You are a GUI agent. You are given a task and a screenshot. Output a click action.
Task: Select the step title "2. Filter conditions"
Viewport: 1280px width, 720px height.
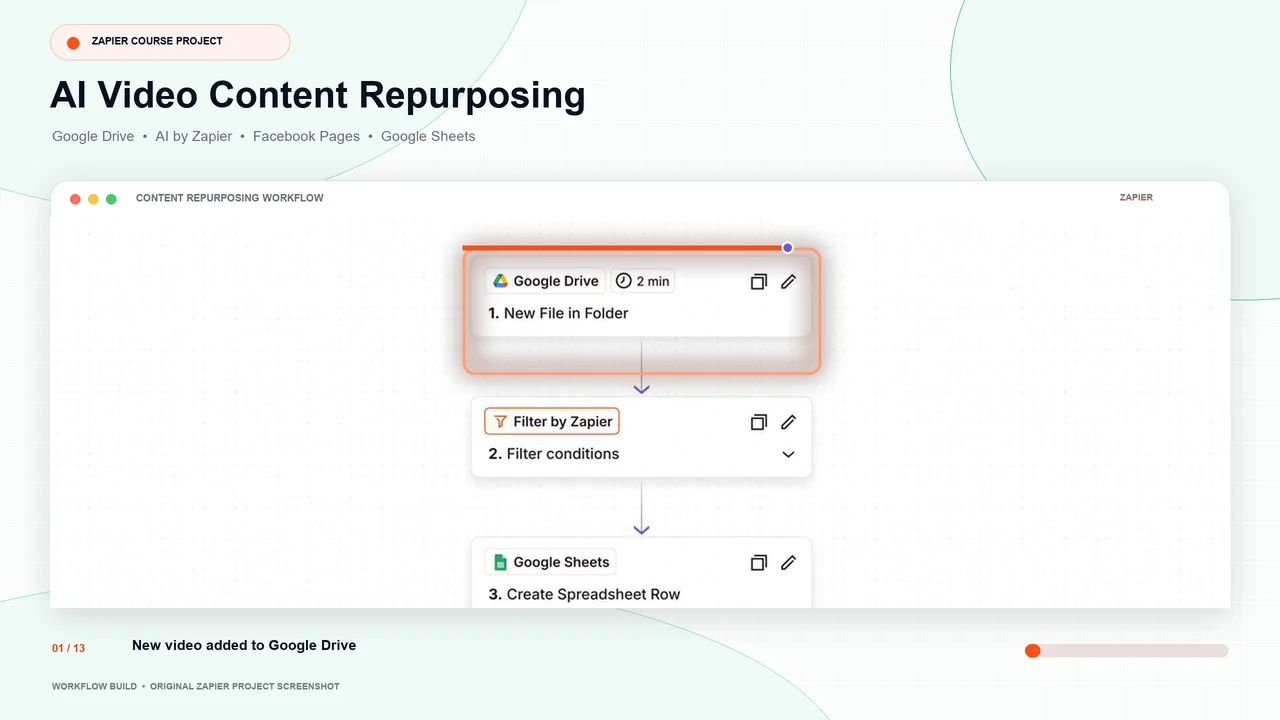(x=554, y=454)
